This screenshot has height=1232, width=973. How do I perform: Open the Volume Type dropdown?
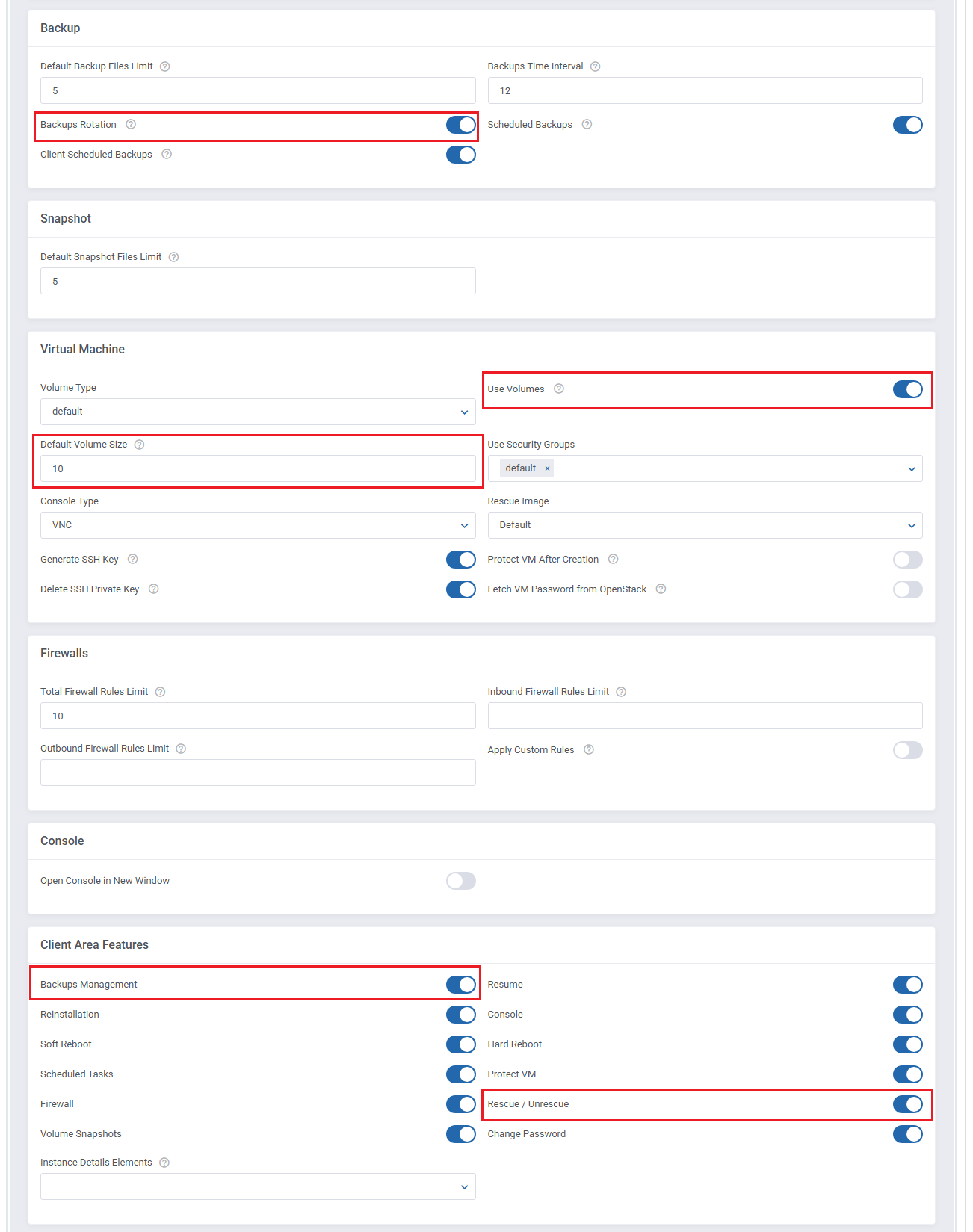coord(258,412)
